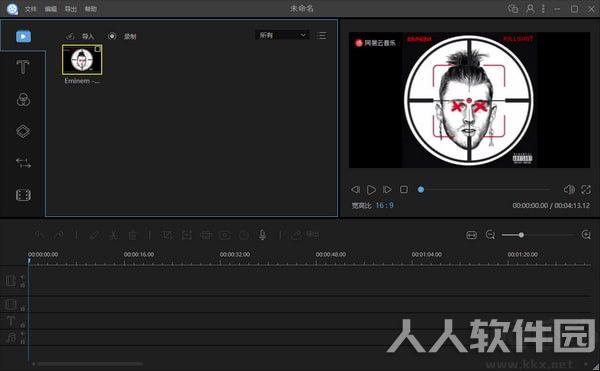Expand the 所有 media filter dropdown
600x371 pixels.
click(x=282, y=35)
